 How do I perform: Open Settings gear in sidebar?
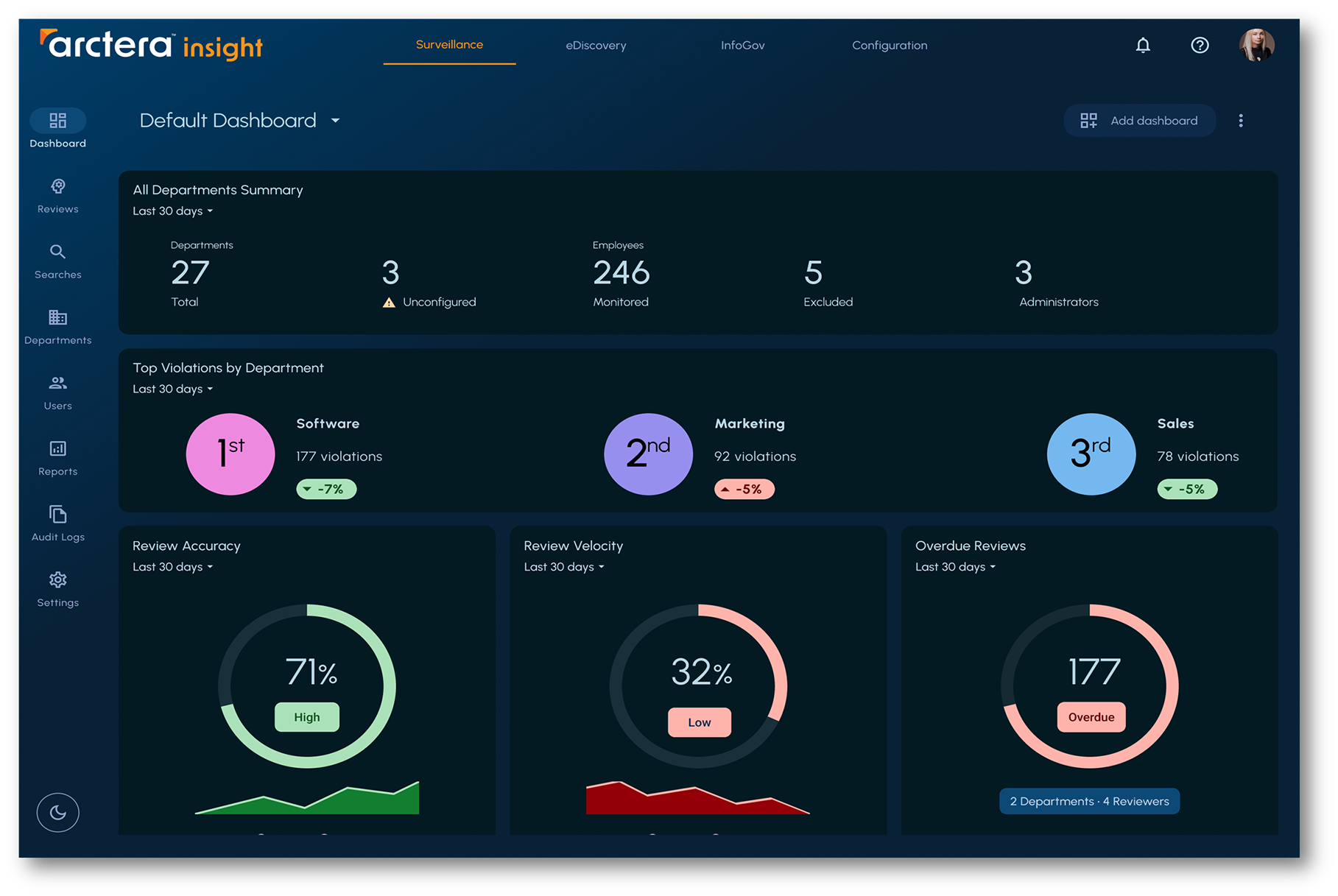coord(57,580)
